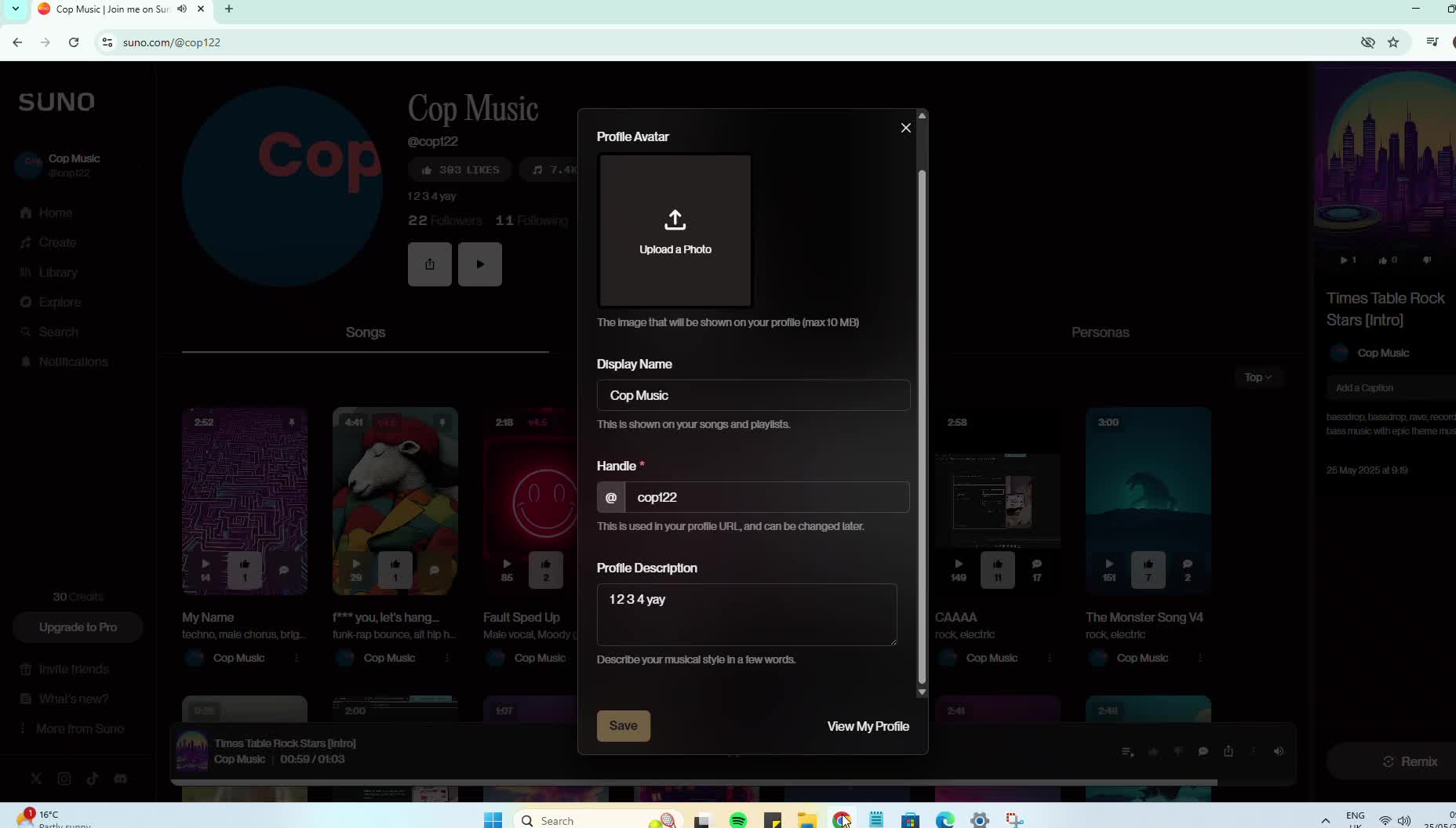Click the Handle text field

[766, 497]
